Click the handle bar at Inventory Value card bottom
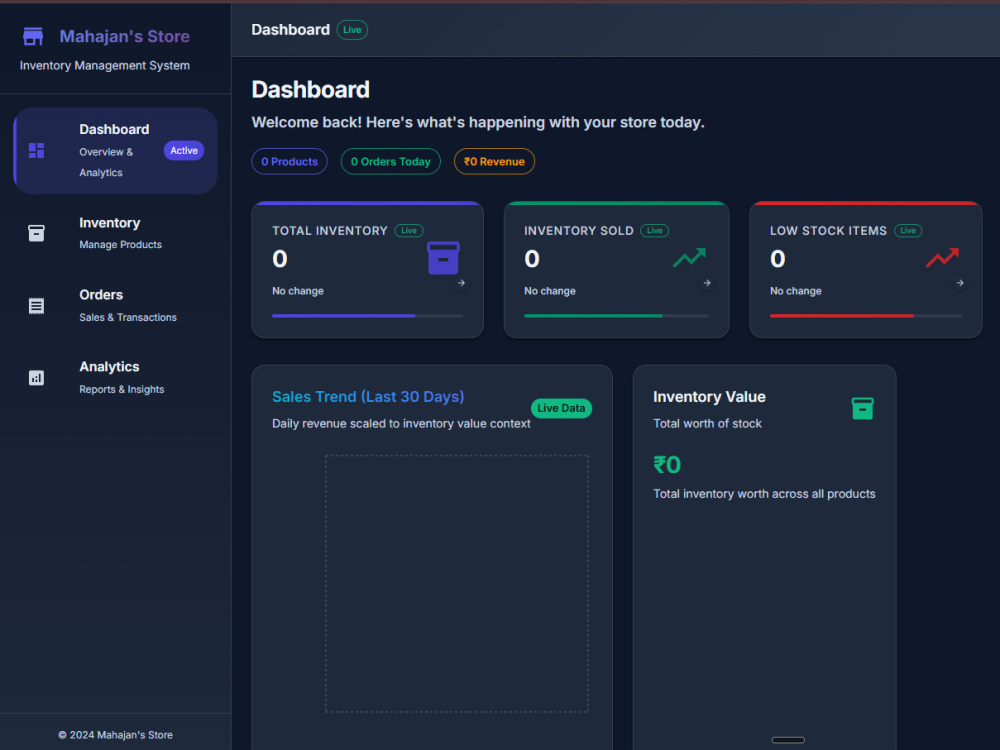The height and width of the screenshot is (750, 1000). click(788, 740)
